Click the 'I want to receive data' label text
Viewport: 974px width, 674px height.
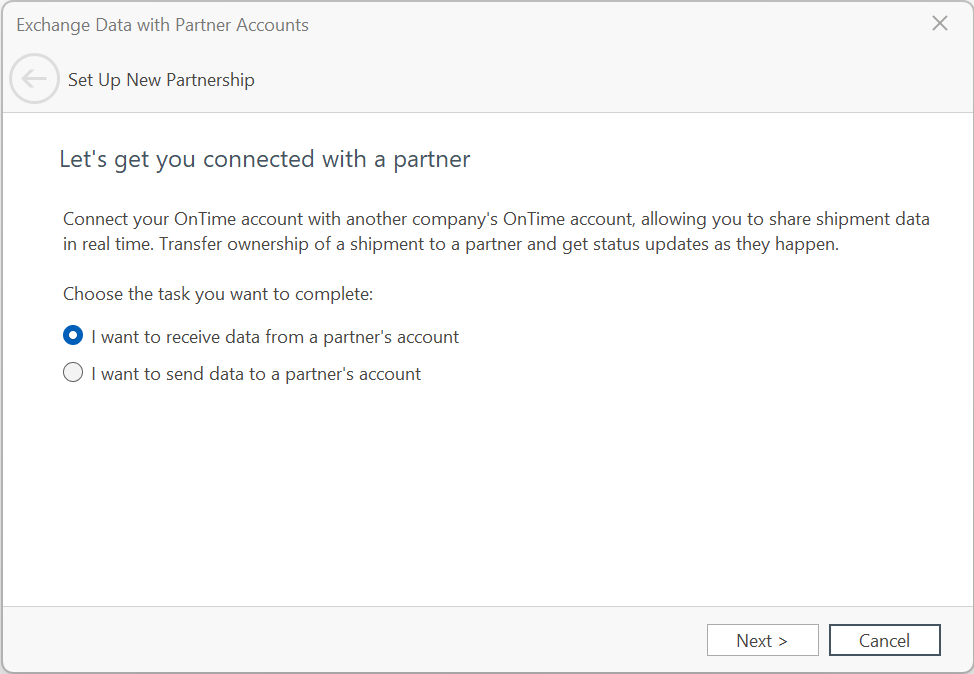tap(275, 337)
